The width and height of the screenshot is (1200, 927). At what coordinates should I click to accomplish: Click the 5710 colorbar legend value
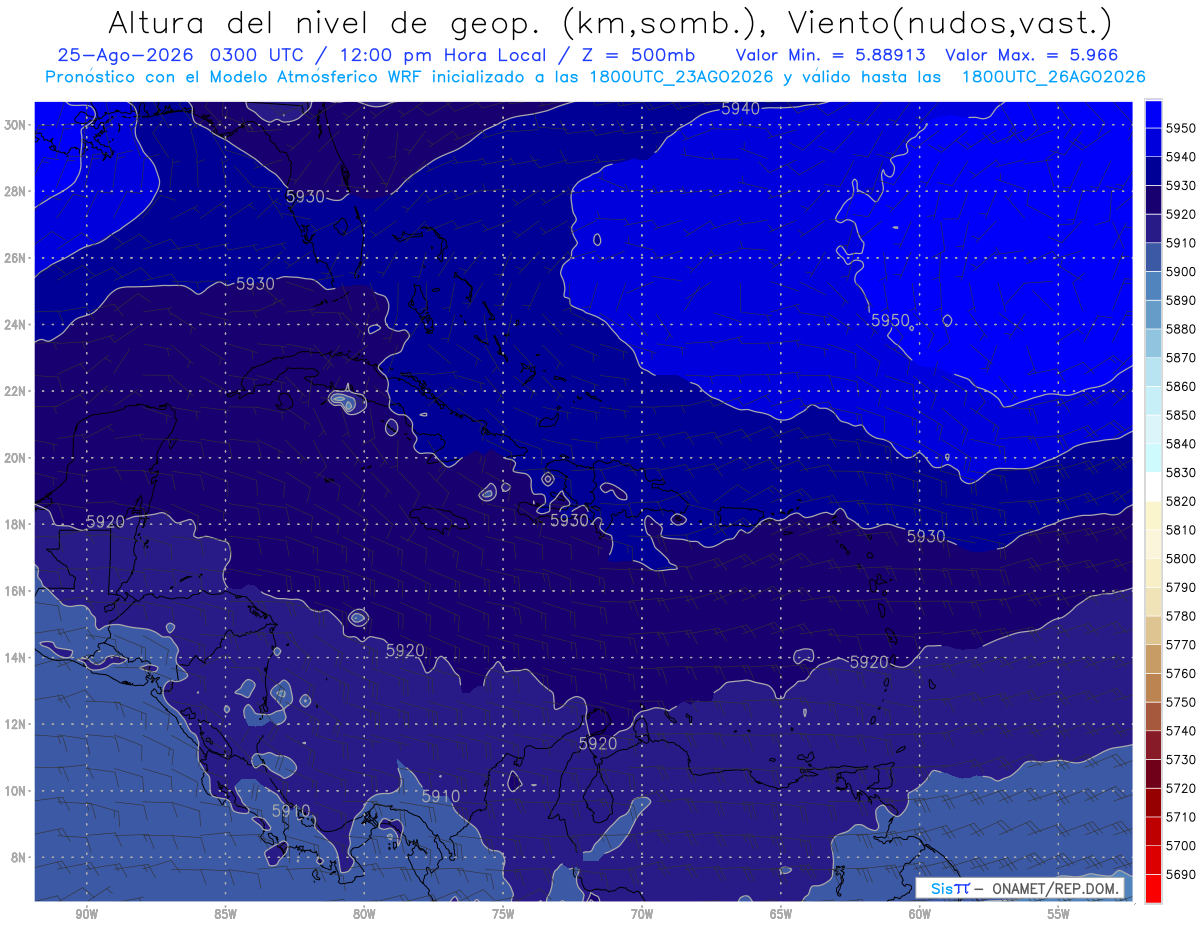click(x=1180, y=816)
